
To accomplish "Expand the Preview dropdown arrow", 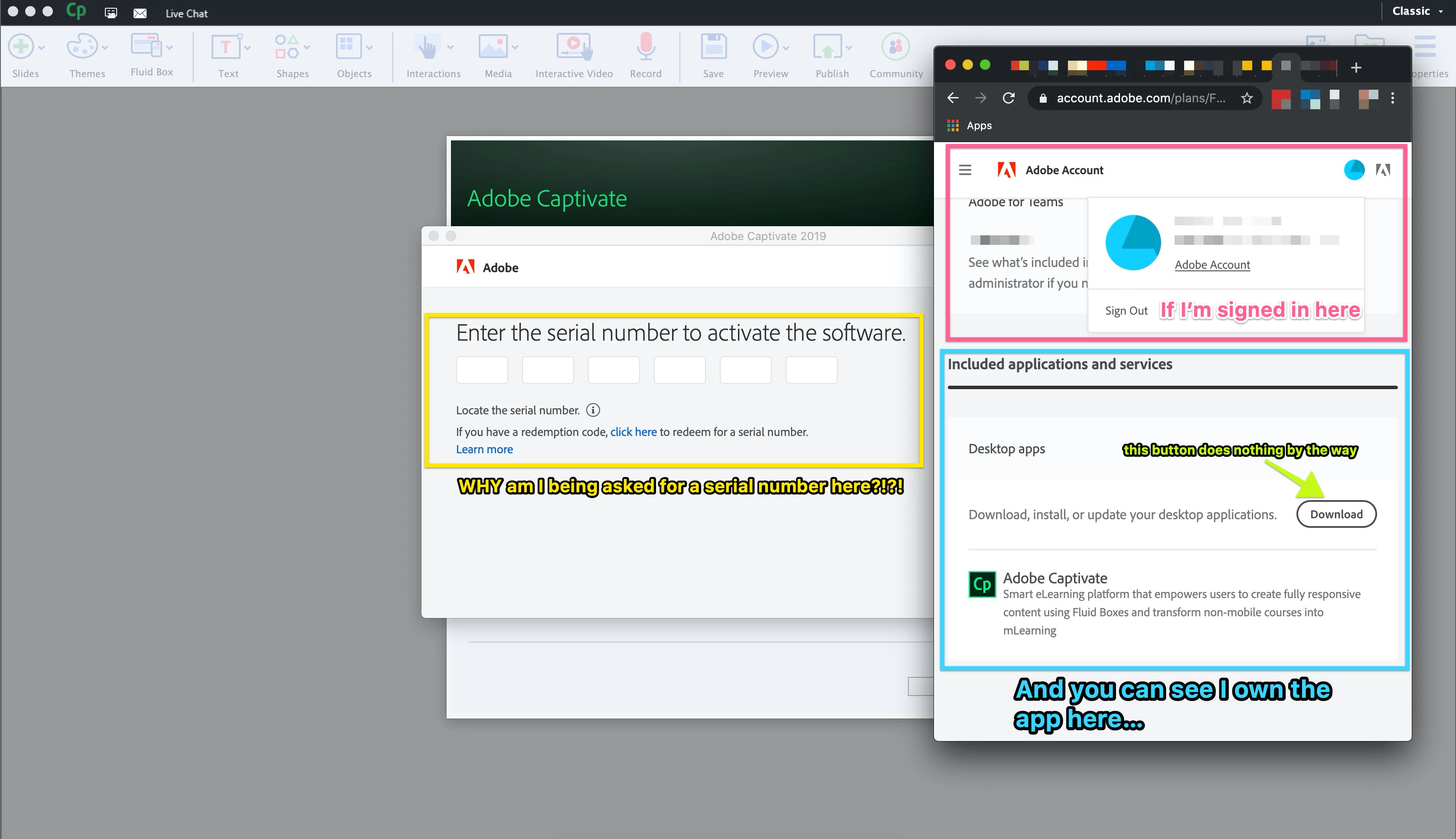I will tap(786, 48).
